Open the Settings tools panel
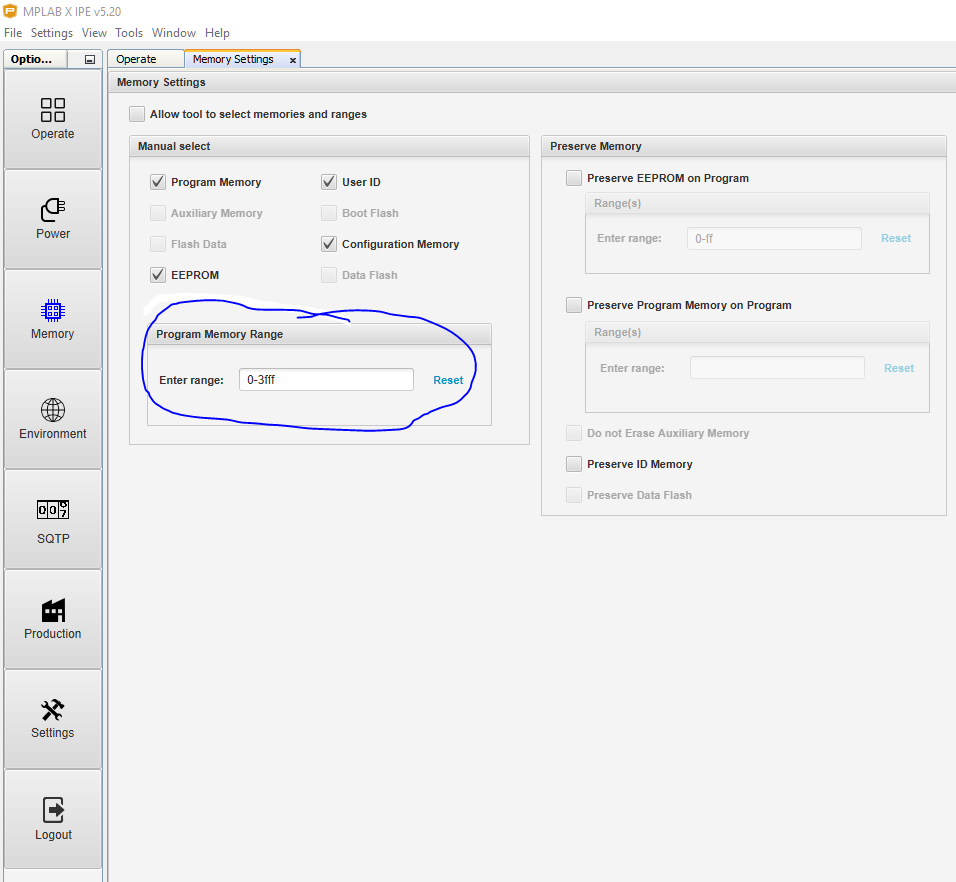 (x=52, y=719)
